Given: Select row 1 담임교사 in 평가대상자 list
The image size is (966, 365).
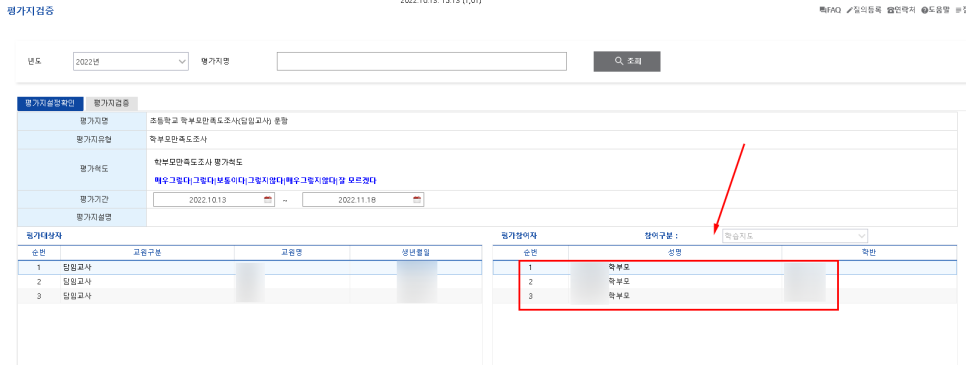Looking at the screenshot, I should click(250, 267).
